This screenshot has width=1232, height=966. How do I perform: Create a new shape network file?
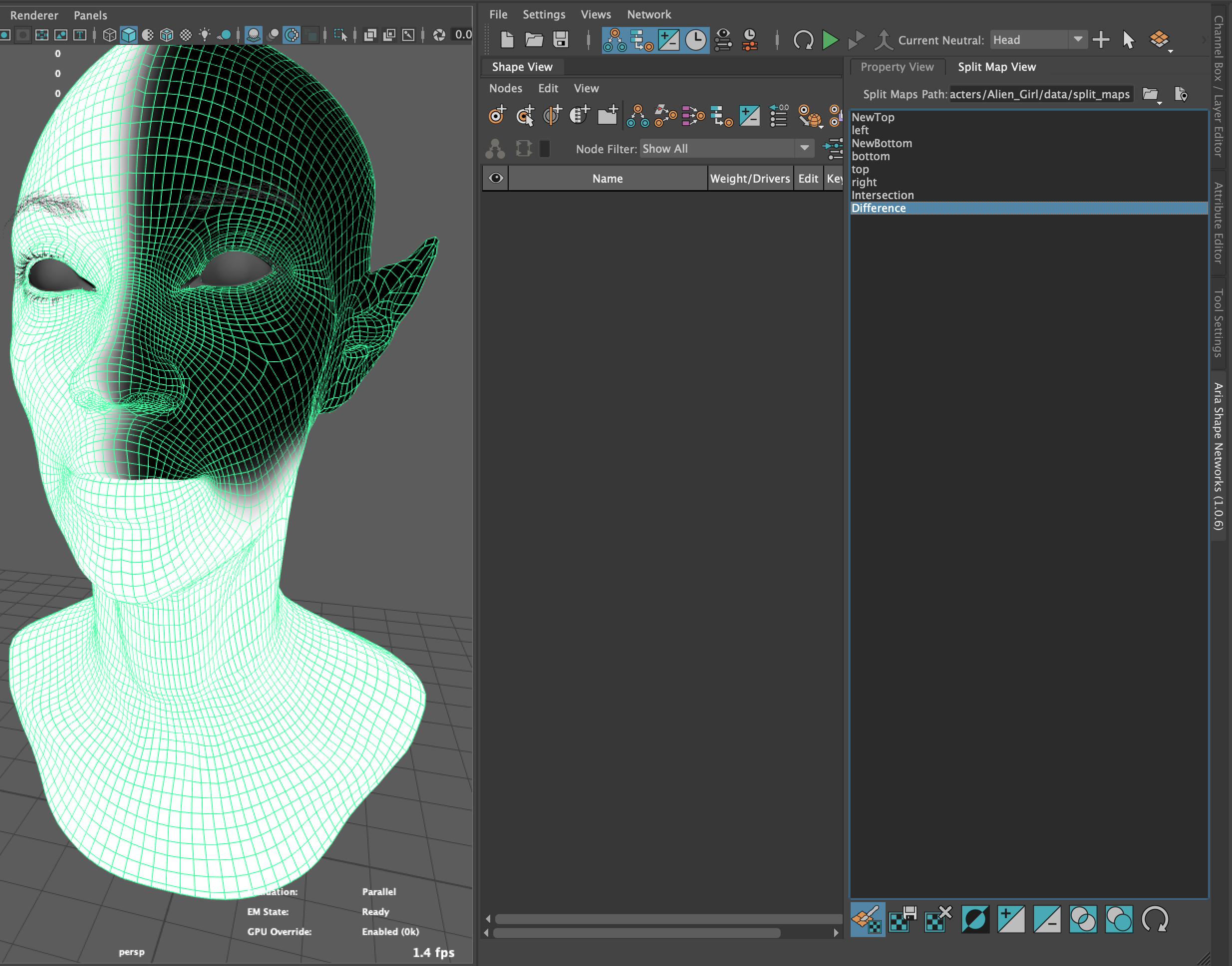coord(507,39)
